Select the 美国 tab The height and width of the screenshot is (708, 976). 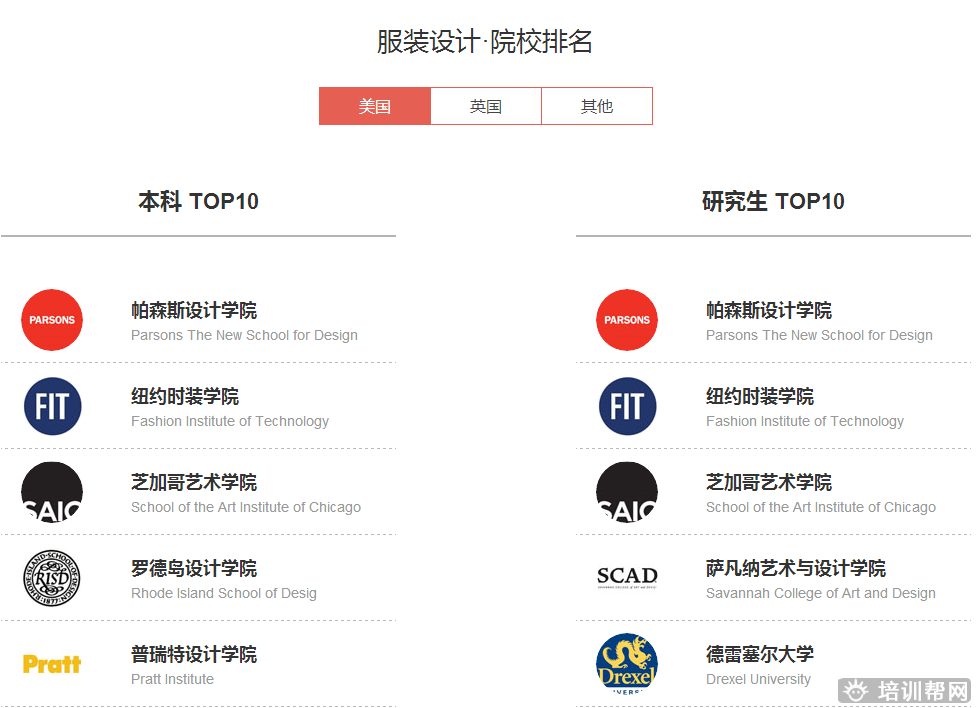pyautogui.click(x=375, y=106)
